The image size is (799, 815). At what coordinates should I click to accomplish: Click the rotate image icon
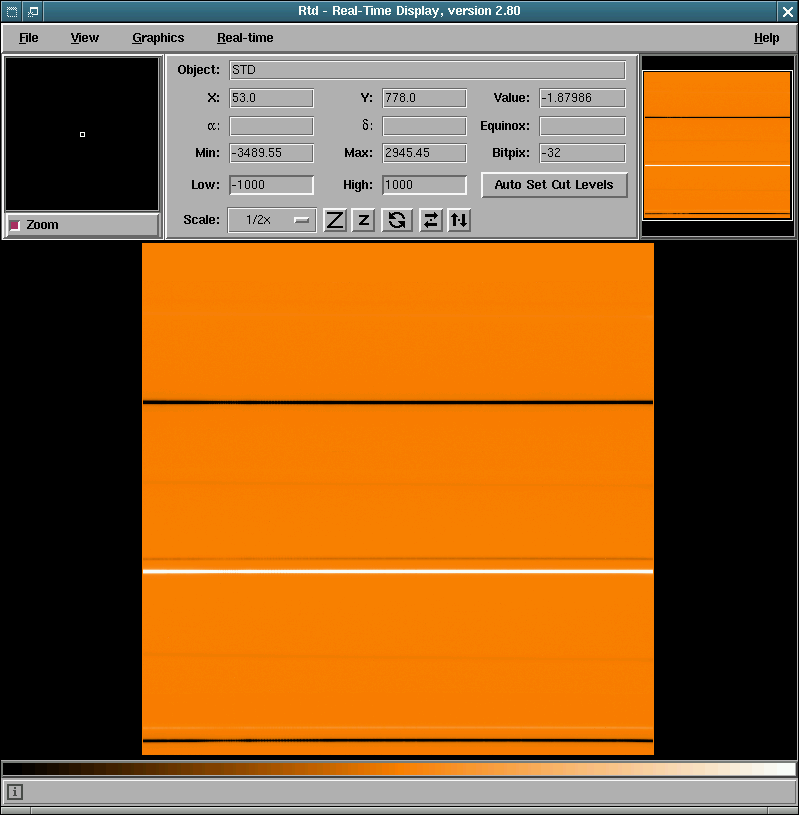click(397, 220)
